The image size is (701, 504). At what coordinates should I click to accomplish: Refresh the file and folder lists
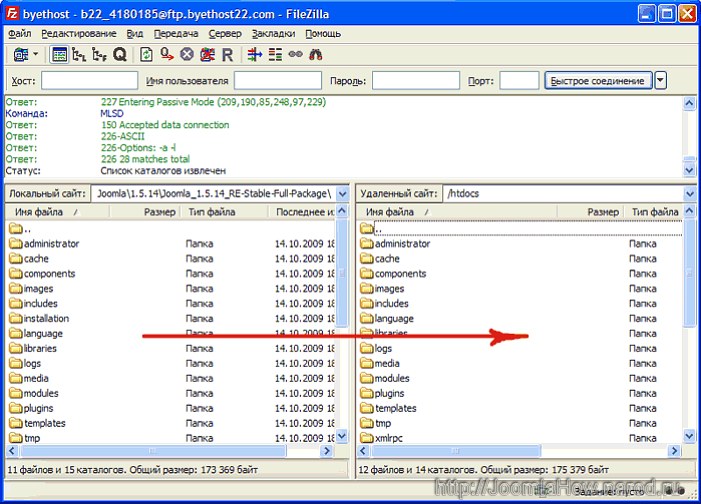pos(146,55)
